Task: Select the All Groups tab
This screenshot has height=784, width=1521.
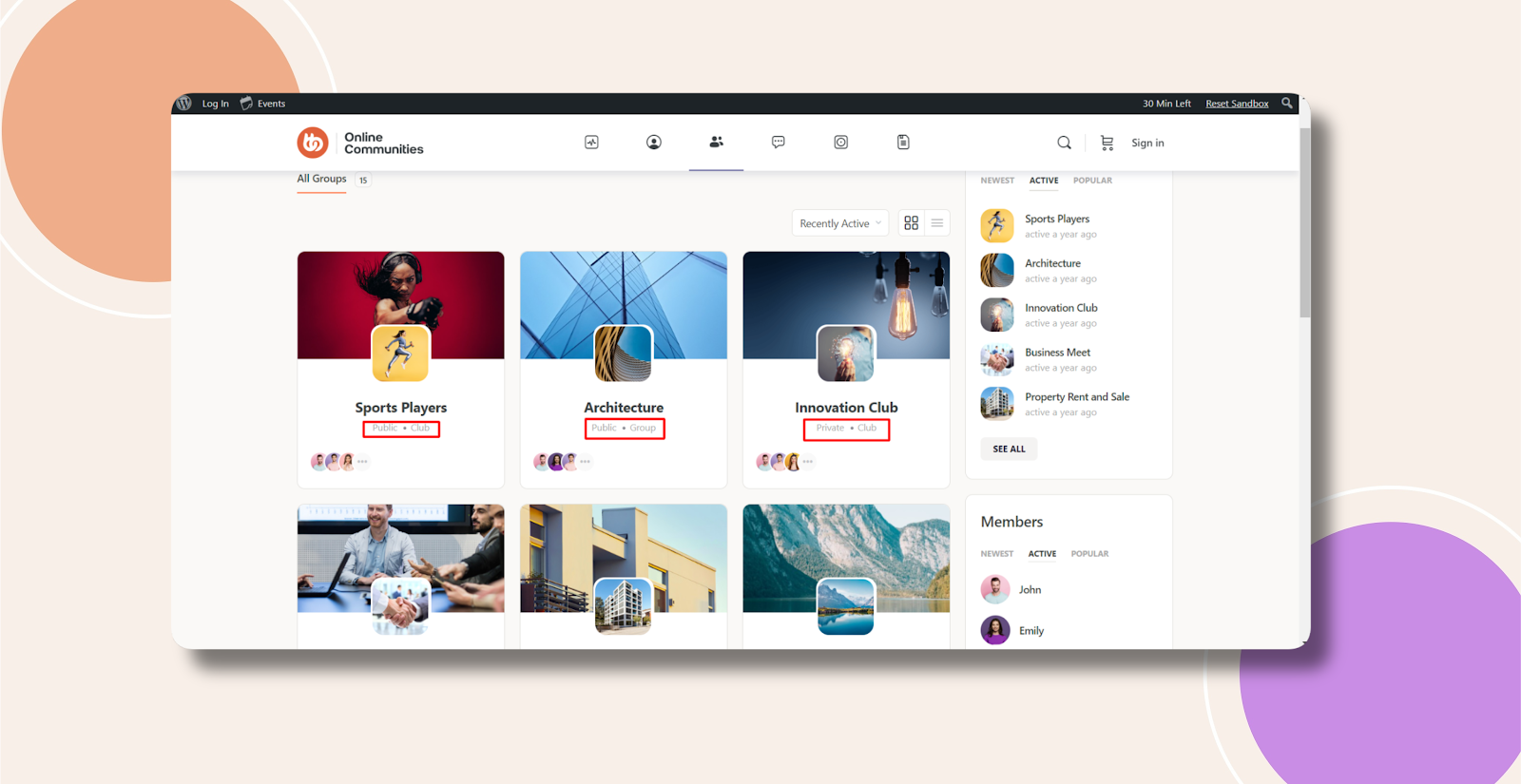Action: click(321, 179)
